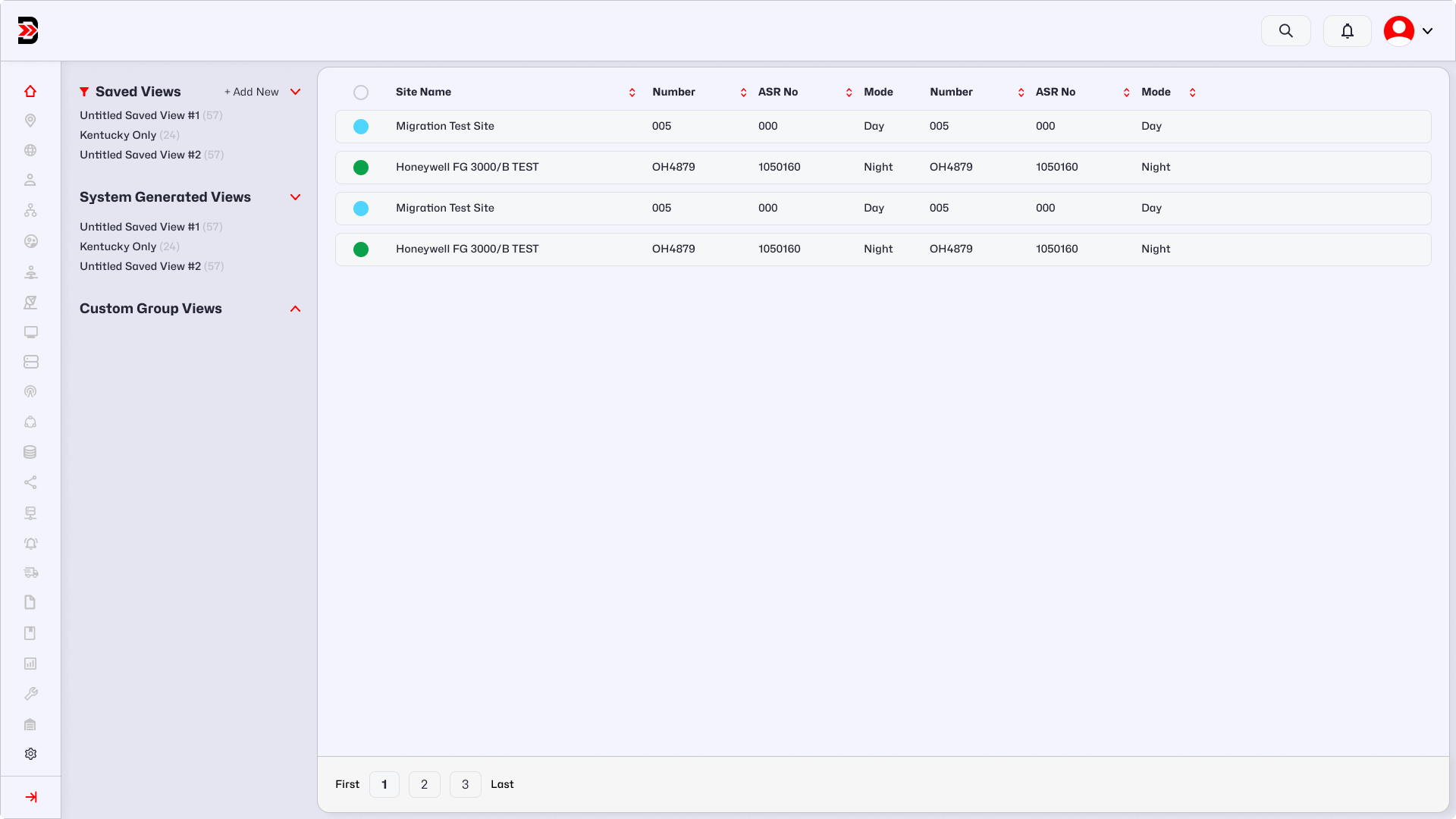Toggle the select-all circle in table header
Image resolution: width=1456 pixels, height=819 pixels.
361,93
